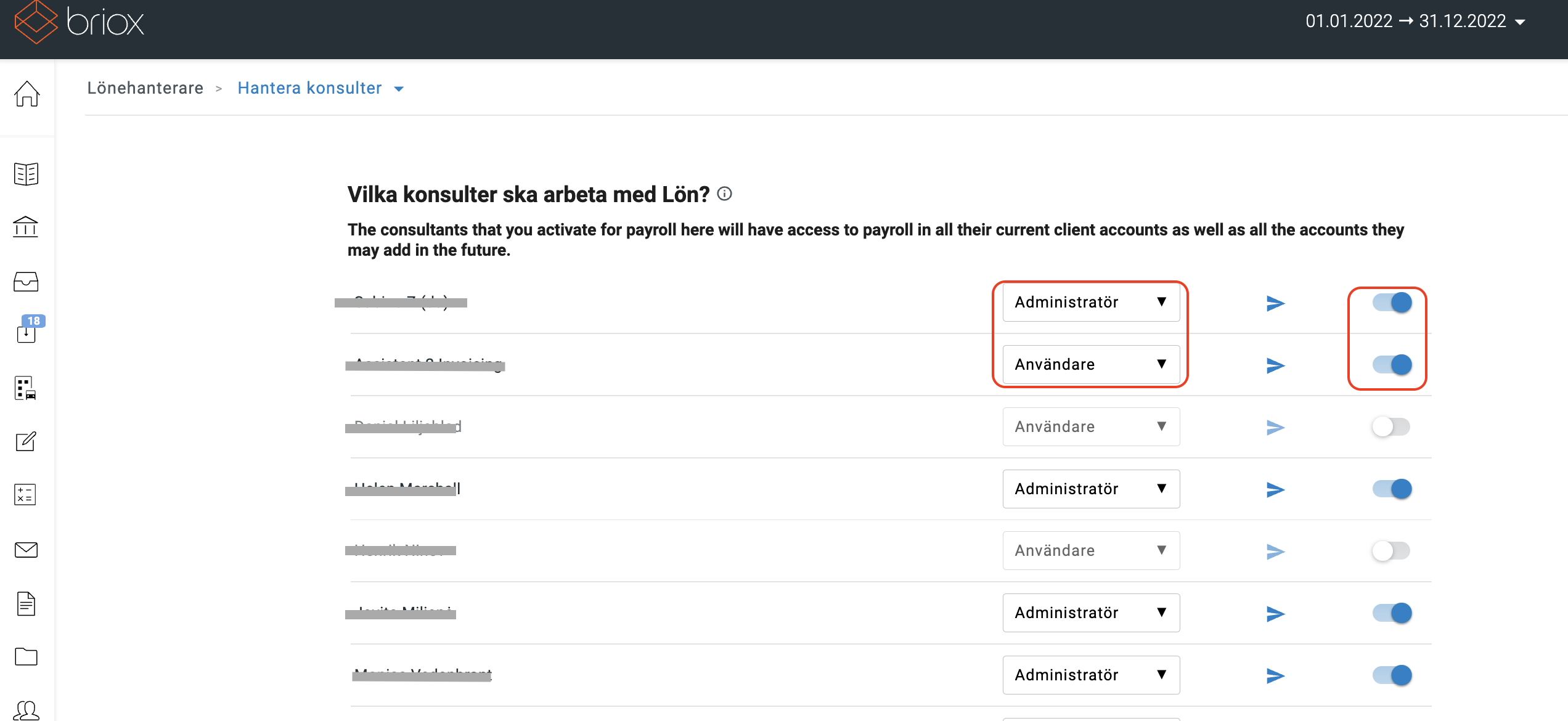Open the first Administratör role dropdown

(x=1091, y=302)
